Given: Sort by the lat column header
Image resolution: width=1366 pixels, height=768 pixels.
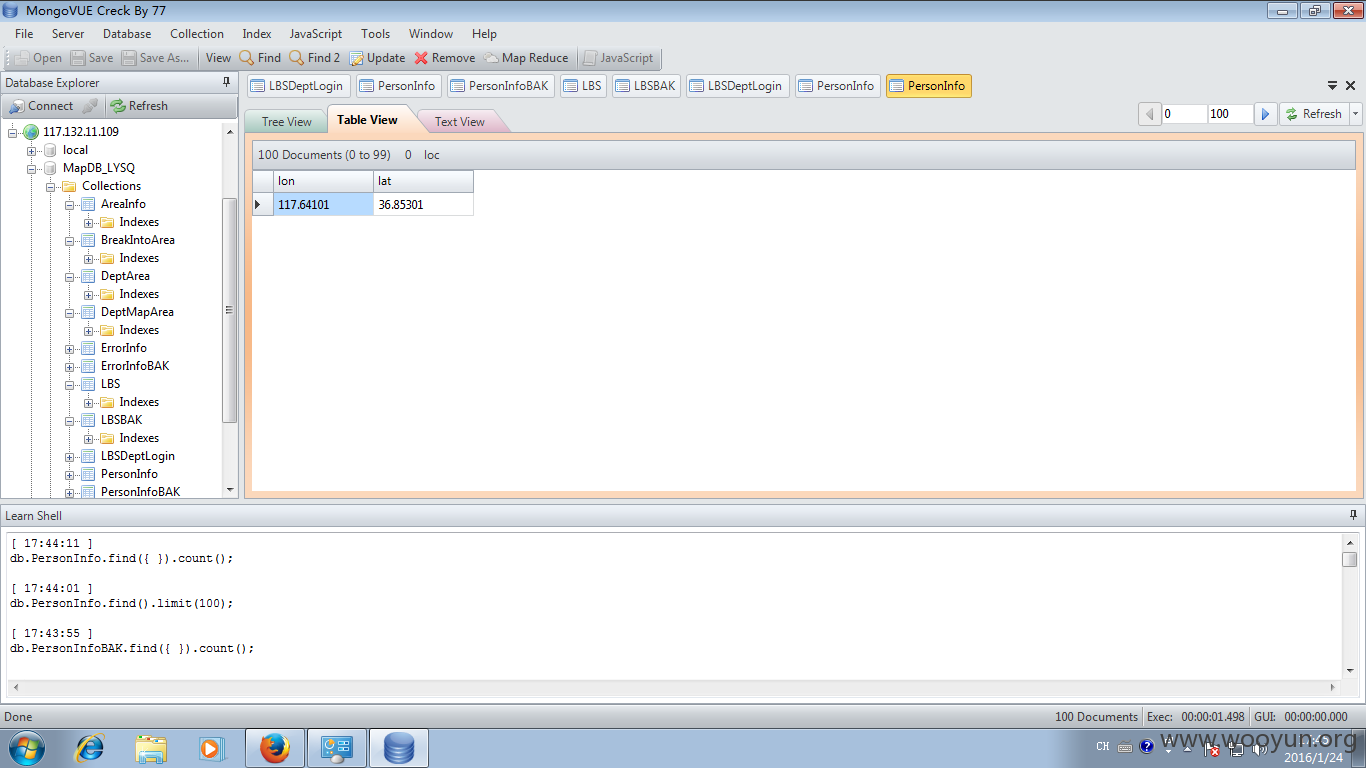Looking at the screenshot, I should click(x=423, y=181).
